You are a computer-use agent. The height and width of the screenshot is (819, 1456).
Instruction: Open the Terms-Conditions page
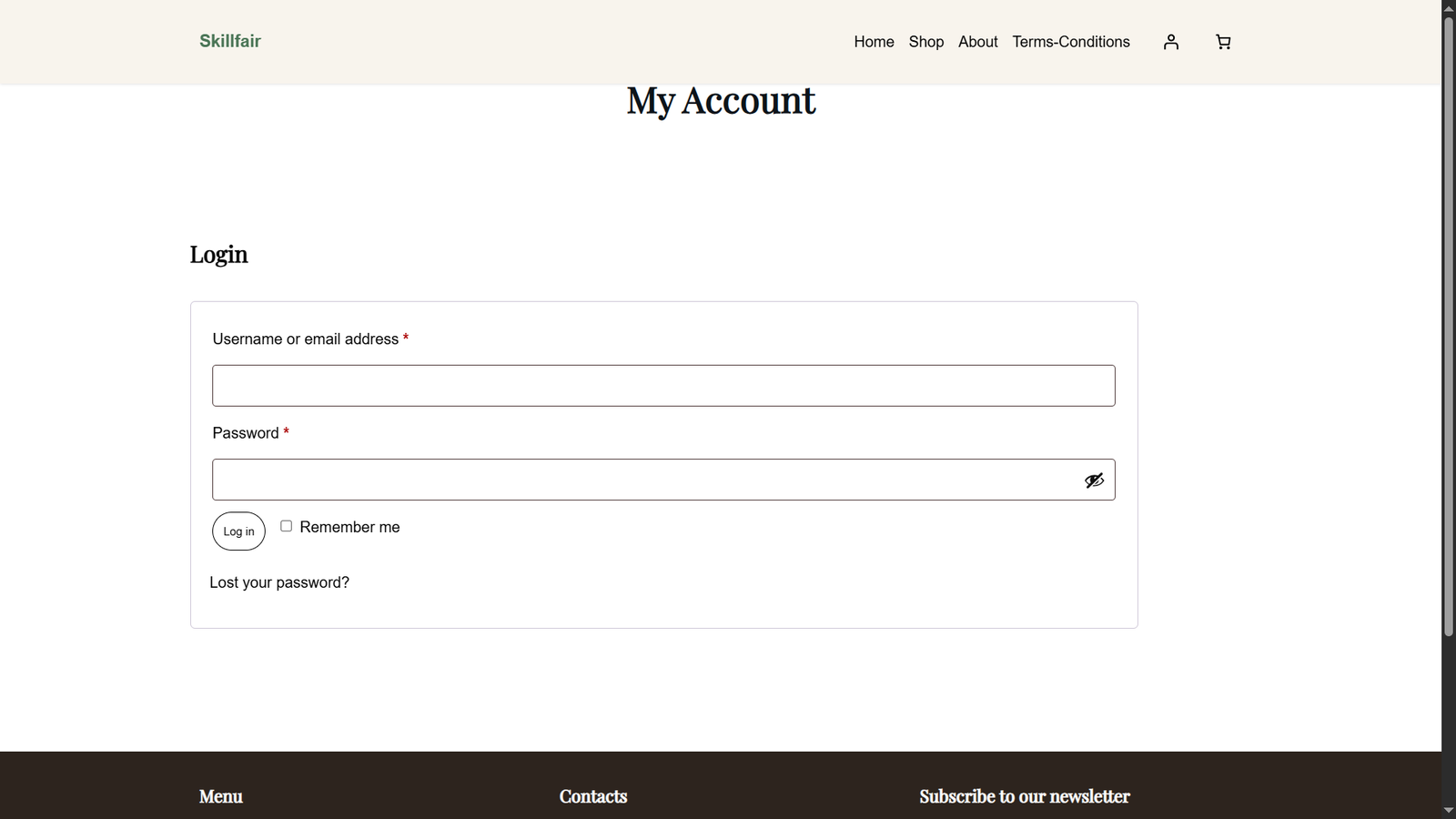coord(1071,42)
